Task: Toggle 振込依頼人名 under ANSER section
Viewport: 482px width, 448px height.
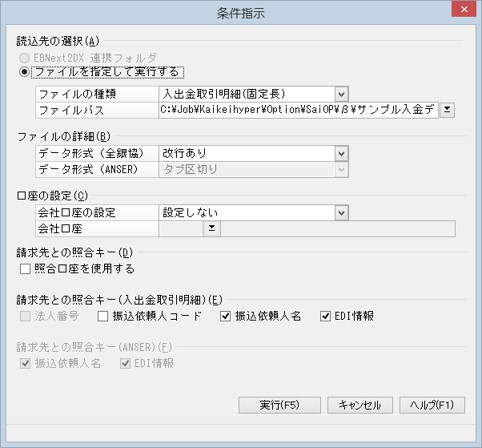Action: [x=25, y=363]
